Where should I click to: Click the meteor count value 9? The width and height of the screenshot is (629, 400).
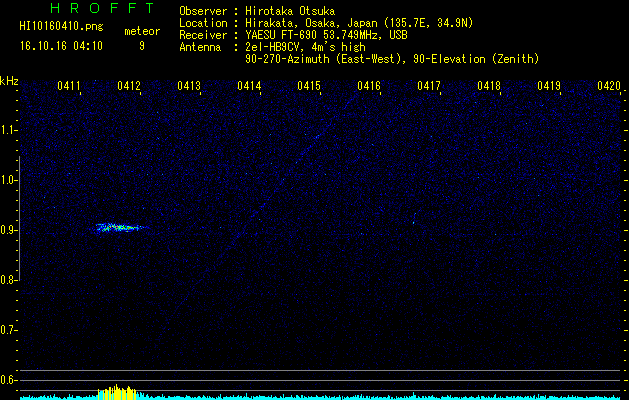tap(142, 46)
